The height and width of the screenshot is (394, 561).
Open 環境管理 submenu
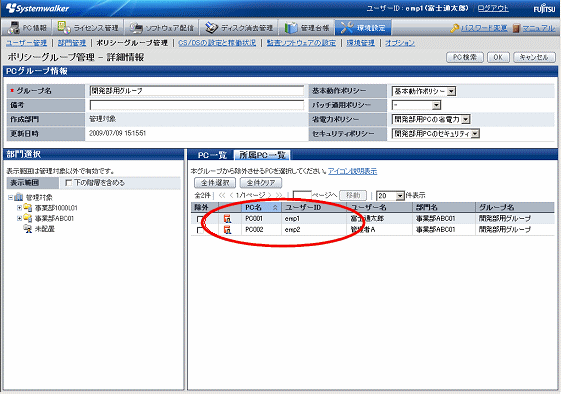(361, 43)
